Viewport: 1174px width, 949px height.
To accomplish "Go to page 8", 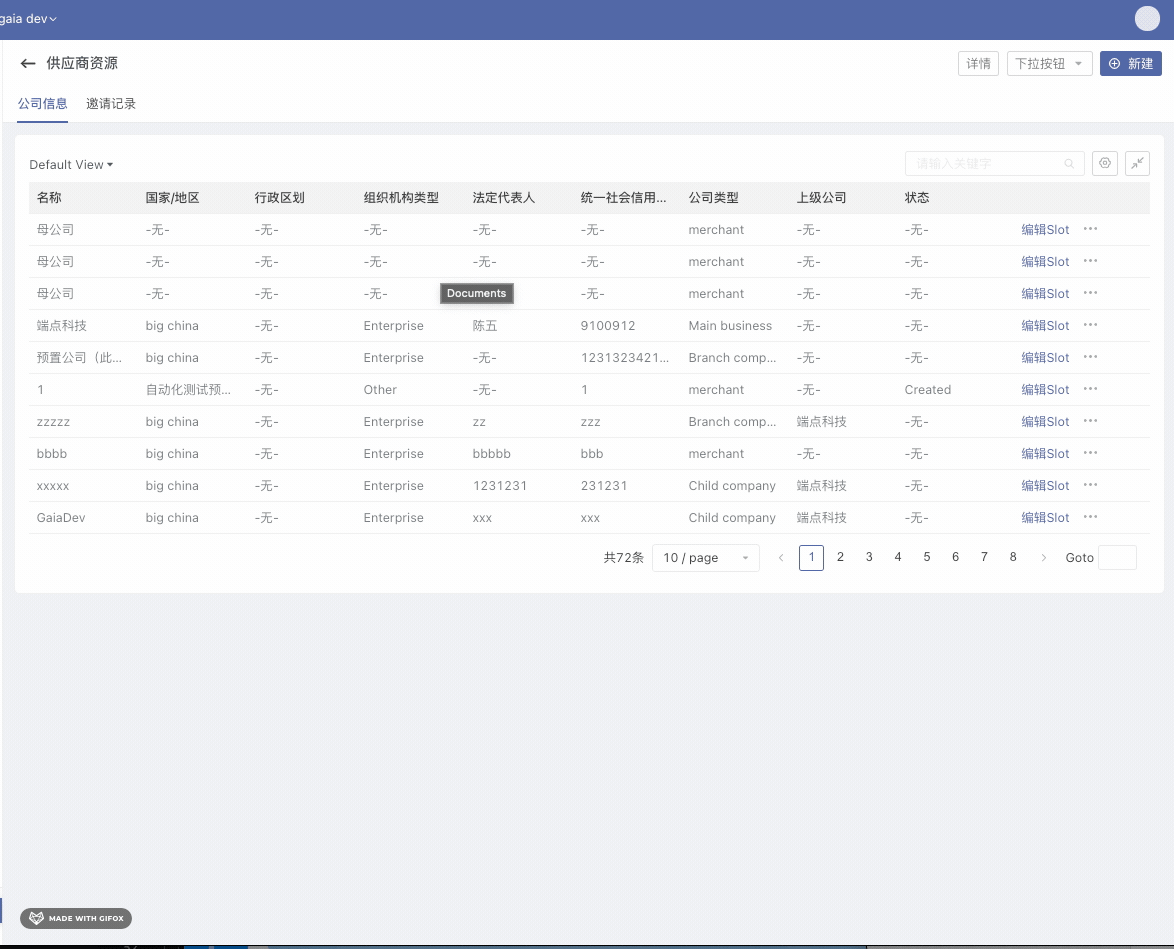I will pos(1013,557).
